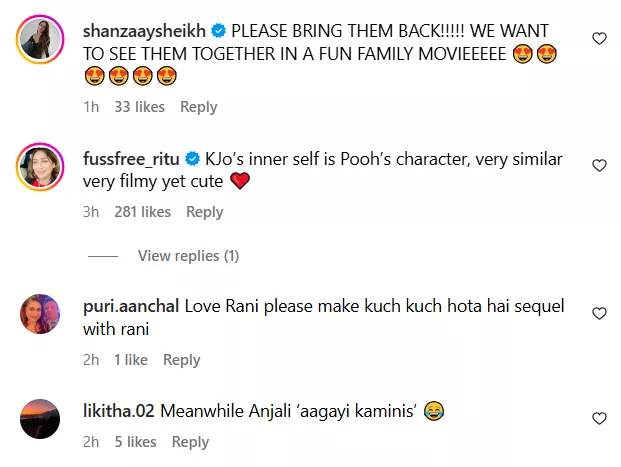Like shanzaaysheikh's comment with the heart
This screenshot has height=467, width=621.
point(599,39)
